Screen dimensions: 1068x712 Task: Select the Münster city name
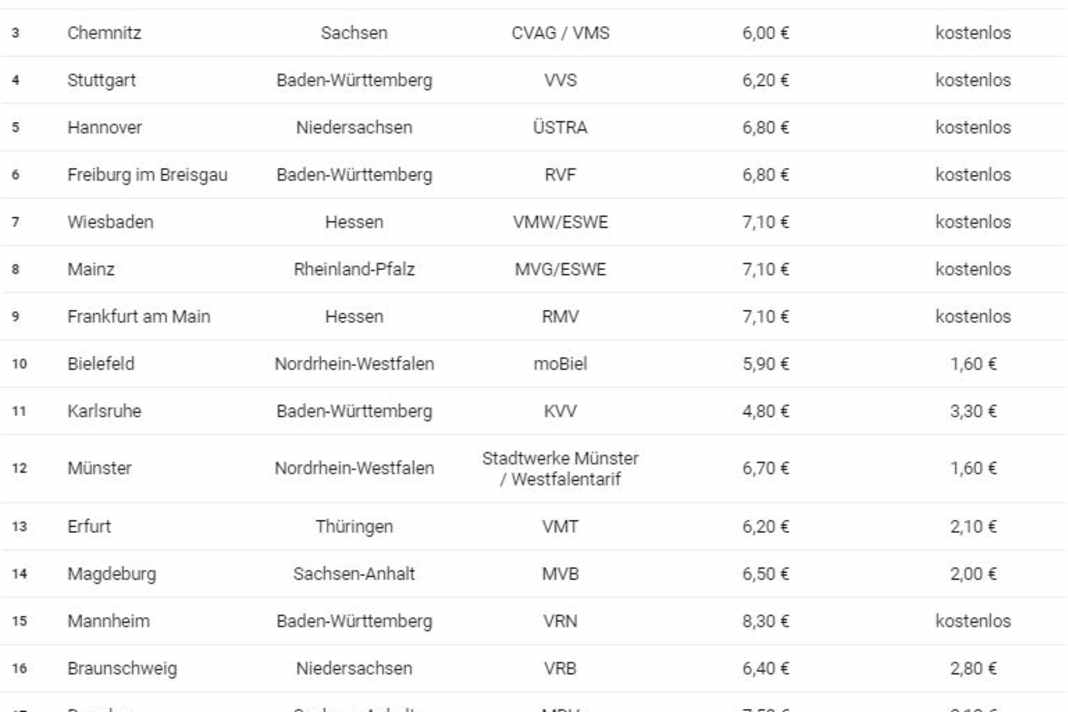[99, 468]
